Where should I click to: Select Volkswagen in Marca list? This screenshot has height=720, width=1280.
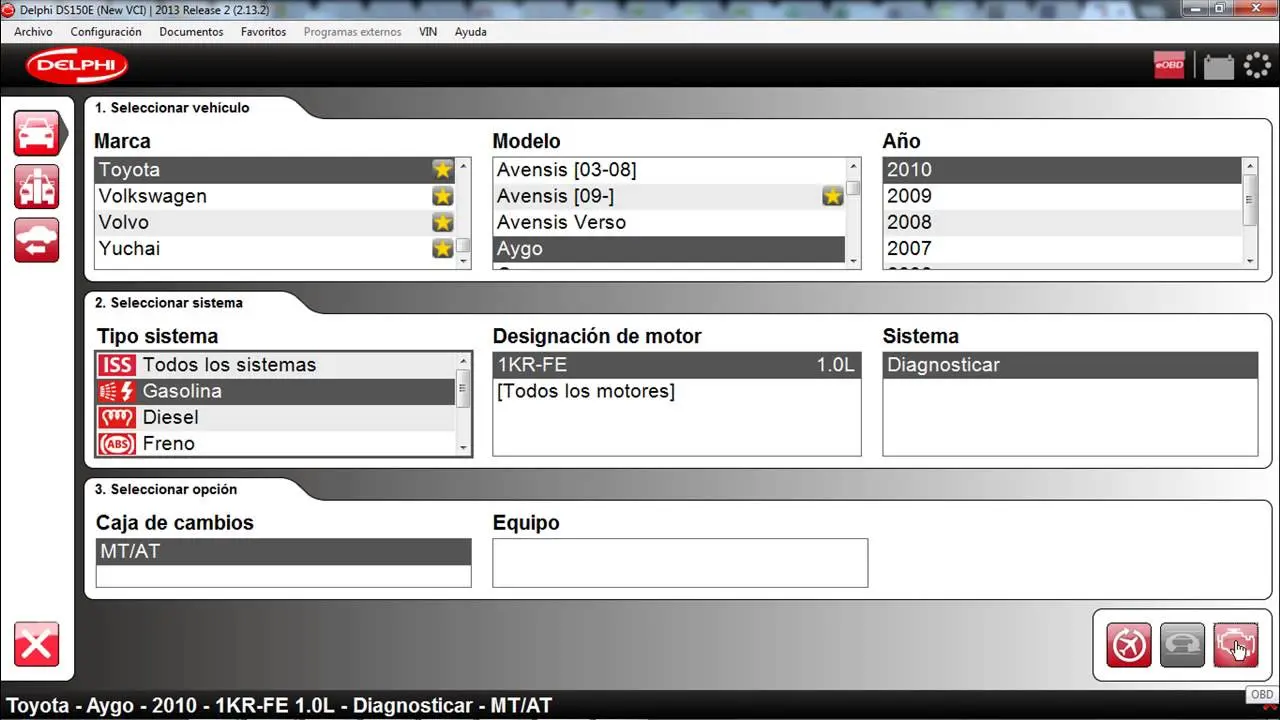[275, 196]
